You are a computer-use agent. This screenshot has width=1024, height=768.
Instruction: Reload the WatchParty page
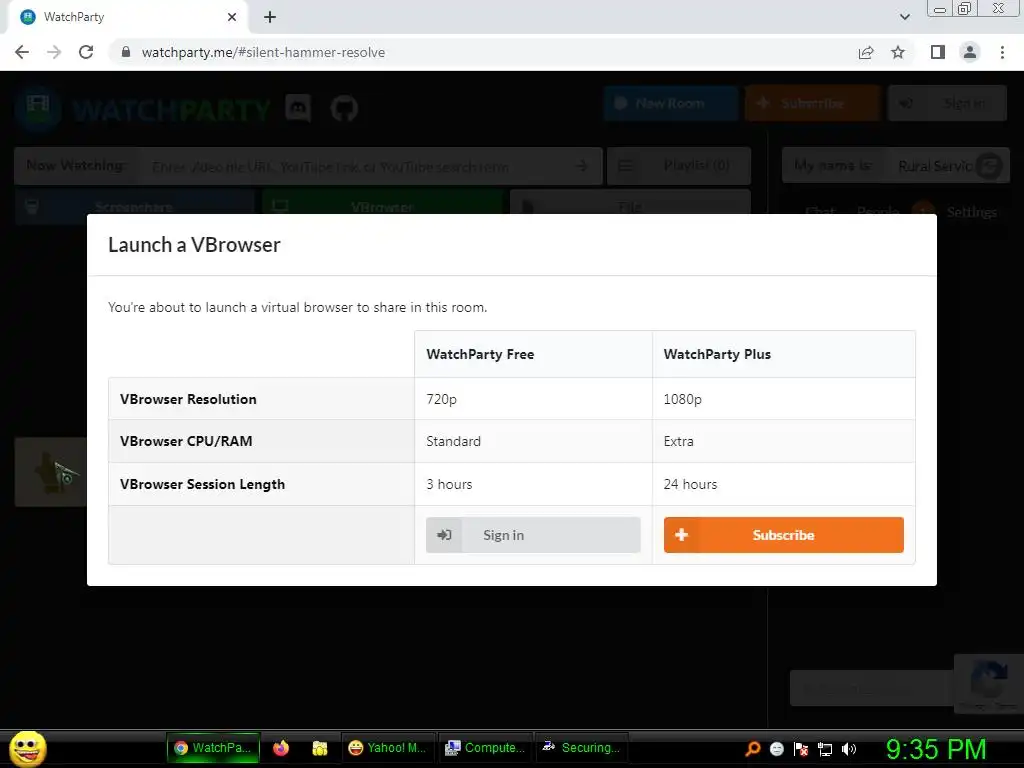click(x=86, y=52)
